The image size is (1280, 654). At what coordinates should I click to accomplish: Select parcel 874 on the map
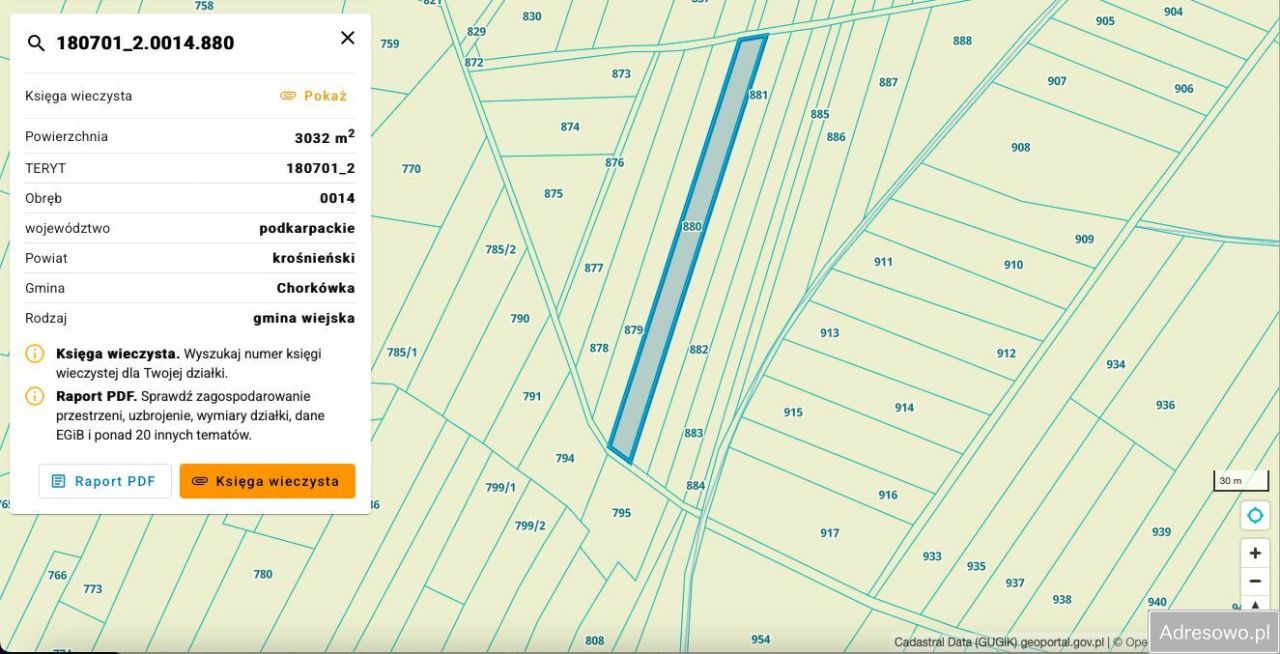[x=570, y=127]
